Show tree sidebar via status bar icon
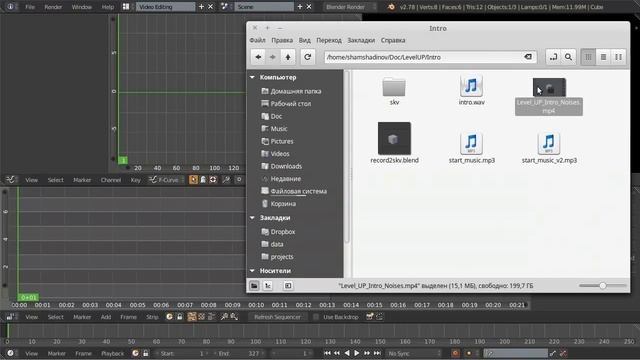The image size is (640, 360). coord(268,286)
